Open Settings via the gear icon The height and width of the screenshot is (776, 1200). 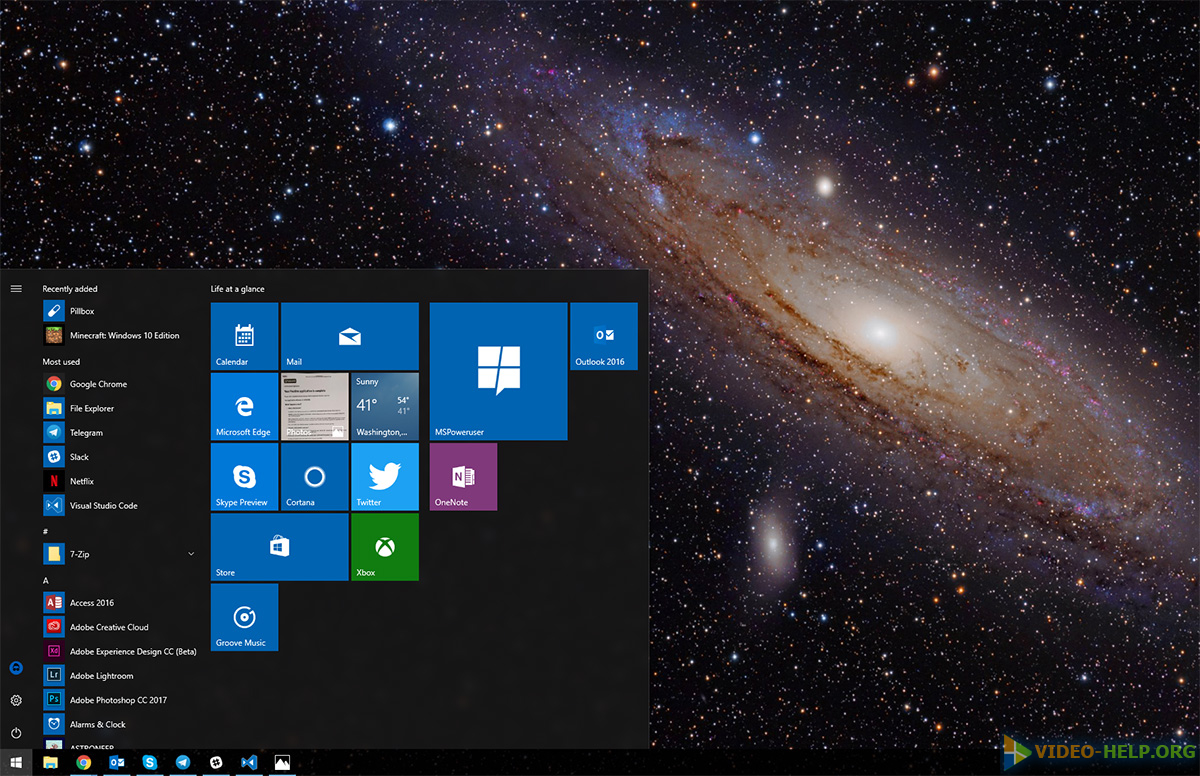[x=16, y=700]
